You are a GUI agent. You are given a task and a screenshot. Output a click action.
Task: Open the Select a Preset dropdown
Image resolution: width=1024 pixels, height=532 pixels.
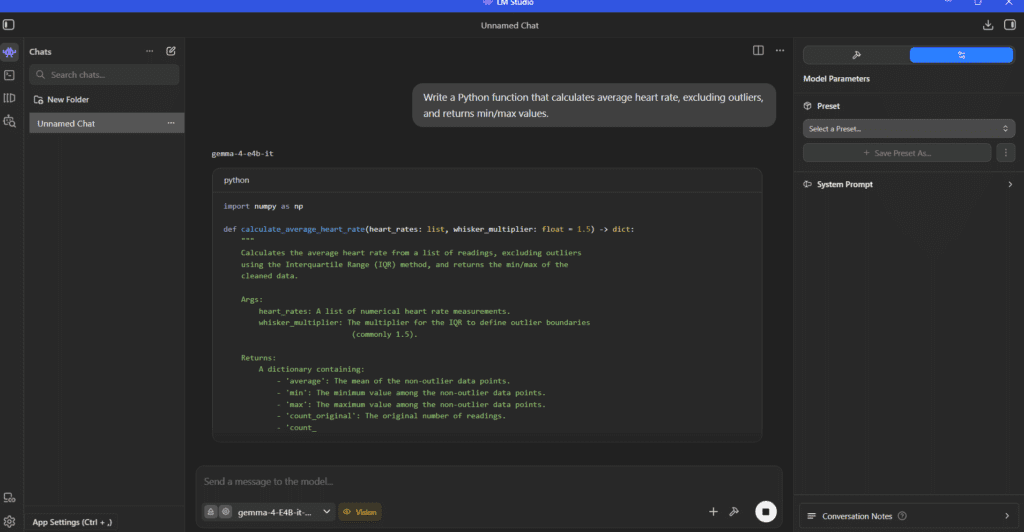tap(908, 129)
